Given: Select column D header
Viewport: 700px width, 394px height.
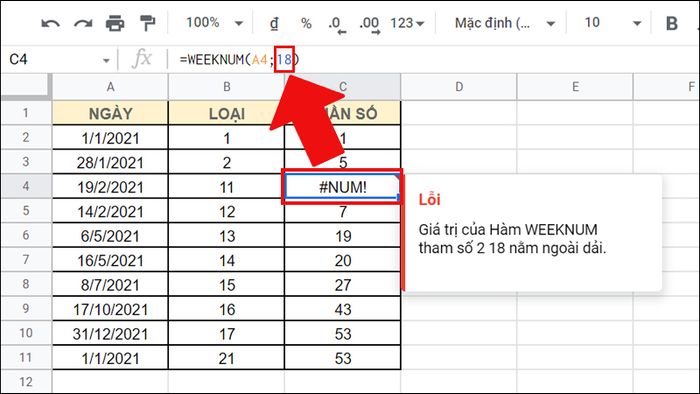Looking at the screenshot, I should point(459,87).
